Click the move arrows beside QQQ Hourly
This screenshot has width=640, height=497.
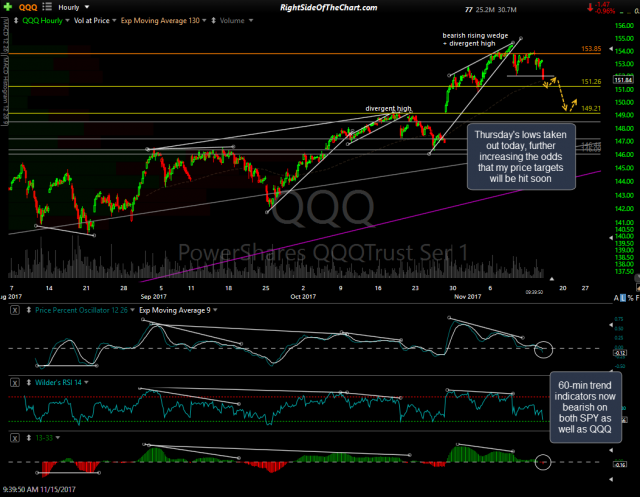16,20
